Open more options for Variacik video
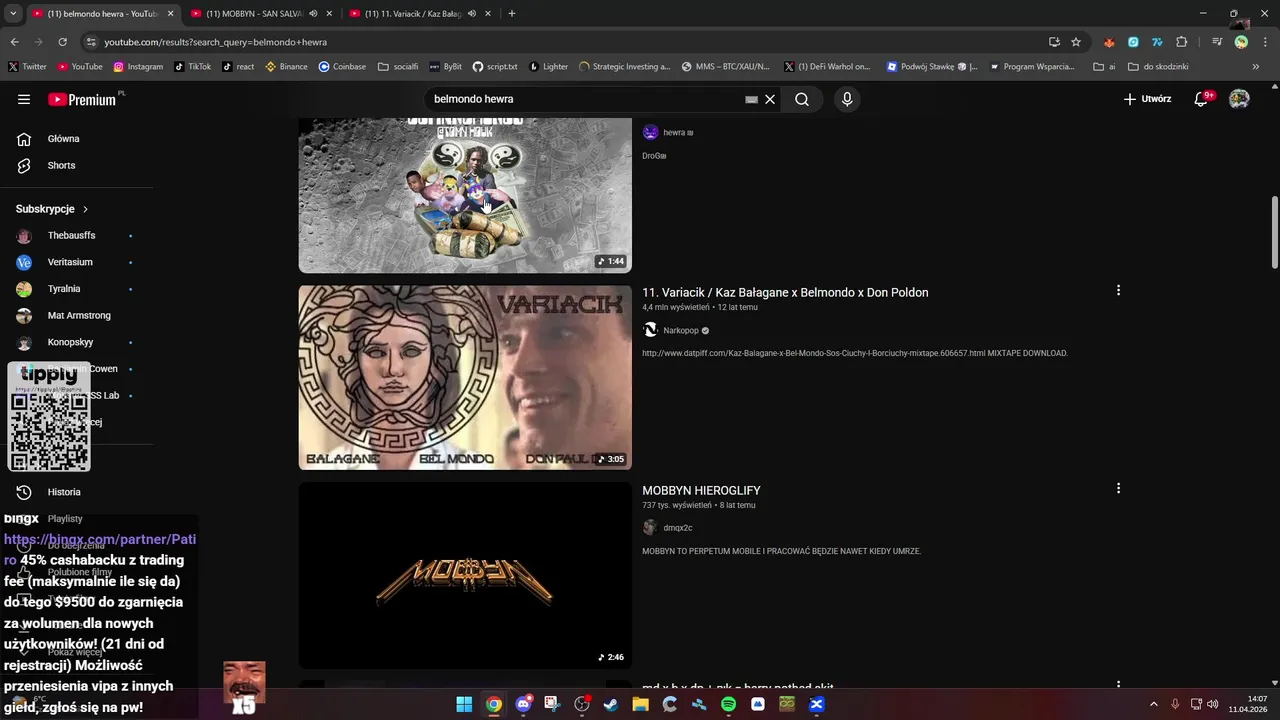Screen dimensions: 1280x720 click(1118, 290)
